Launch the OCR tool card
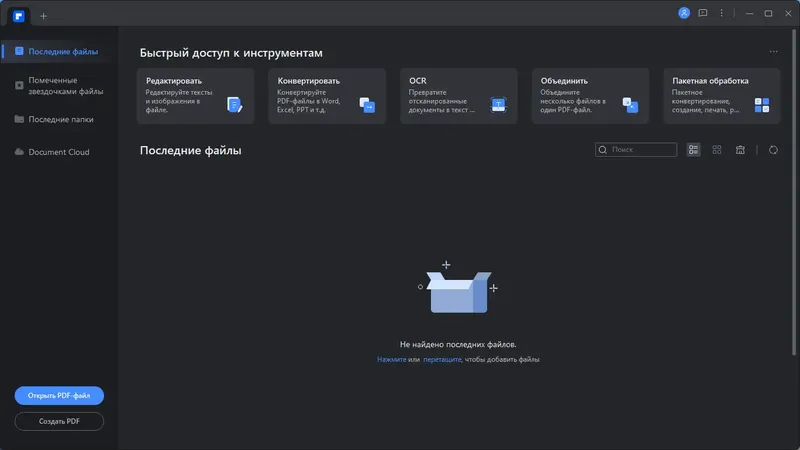 (x=459, y=96)
